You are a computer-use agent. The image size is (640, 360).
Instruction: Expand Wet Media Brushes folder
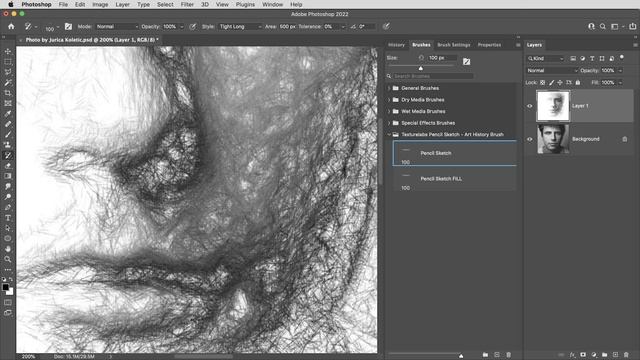tap(389, 111)
